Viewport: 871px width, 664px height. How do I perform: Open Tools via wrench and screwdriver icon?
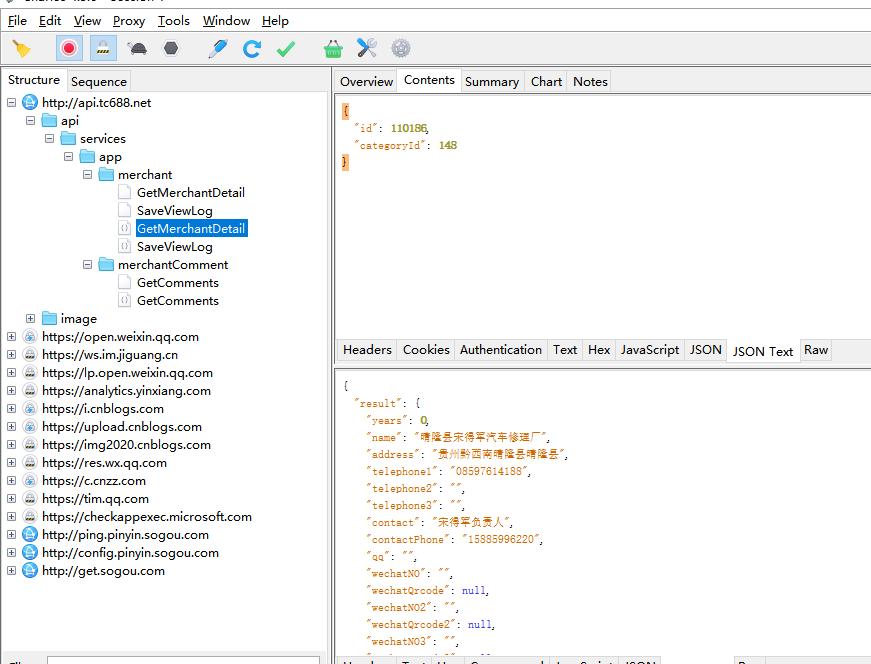pyautogui.click(x=367, y=48)
